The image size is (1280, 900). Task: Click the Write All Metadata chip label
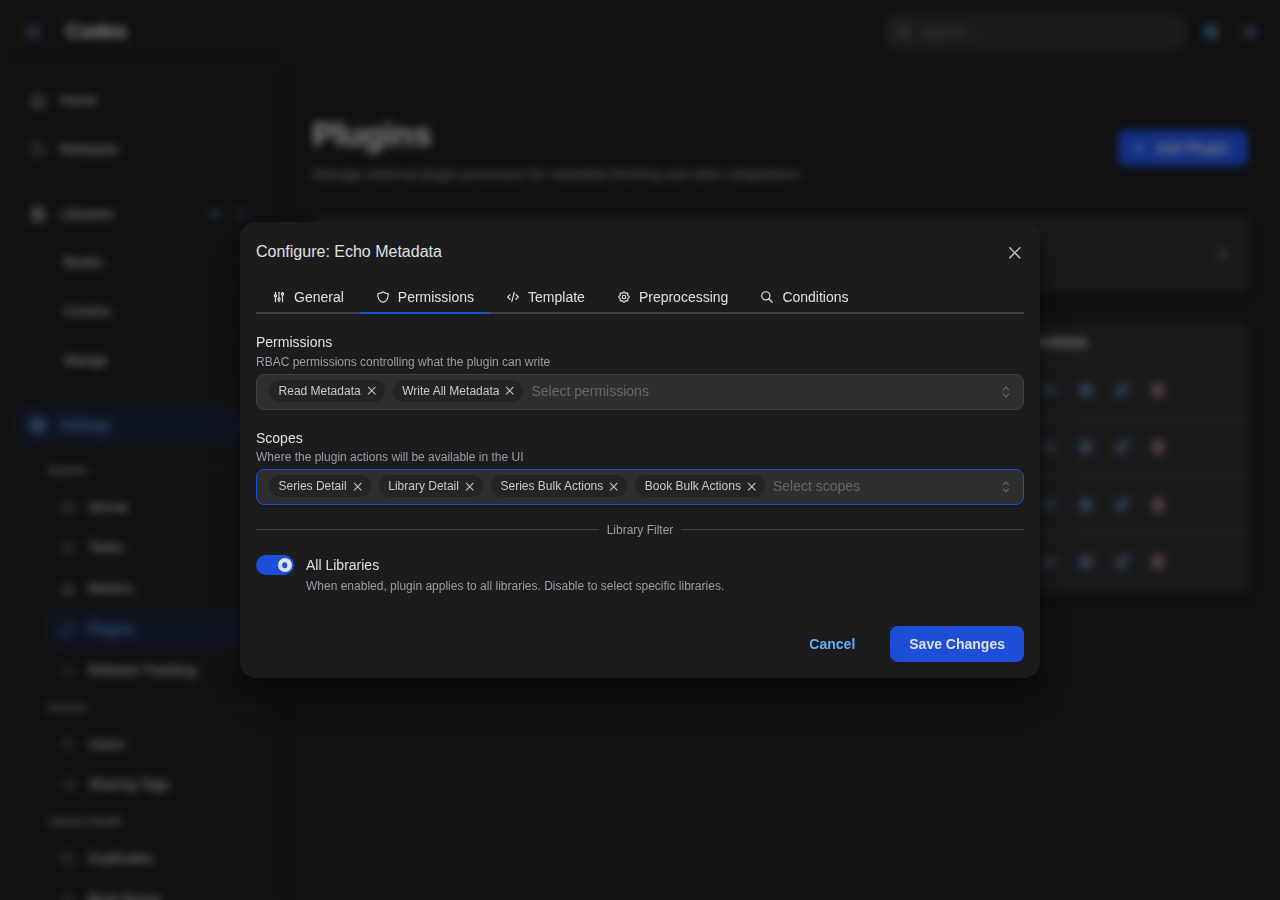(x=450, y=391)
